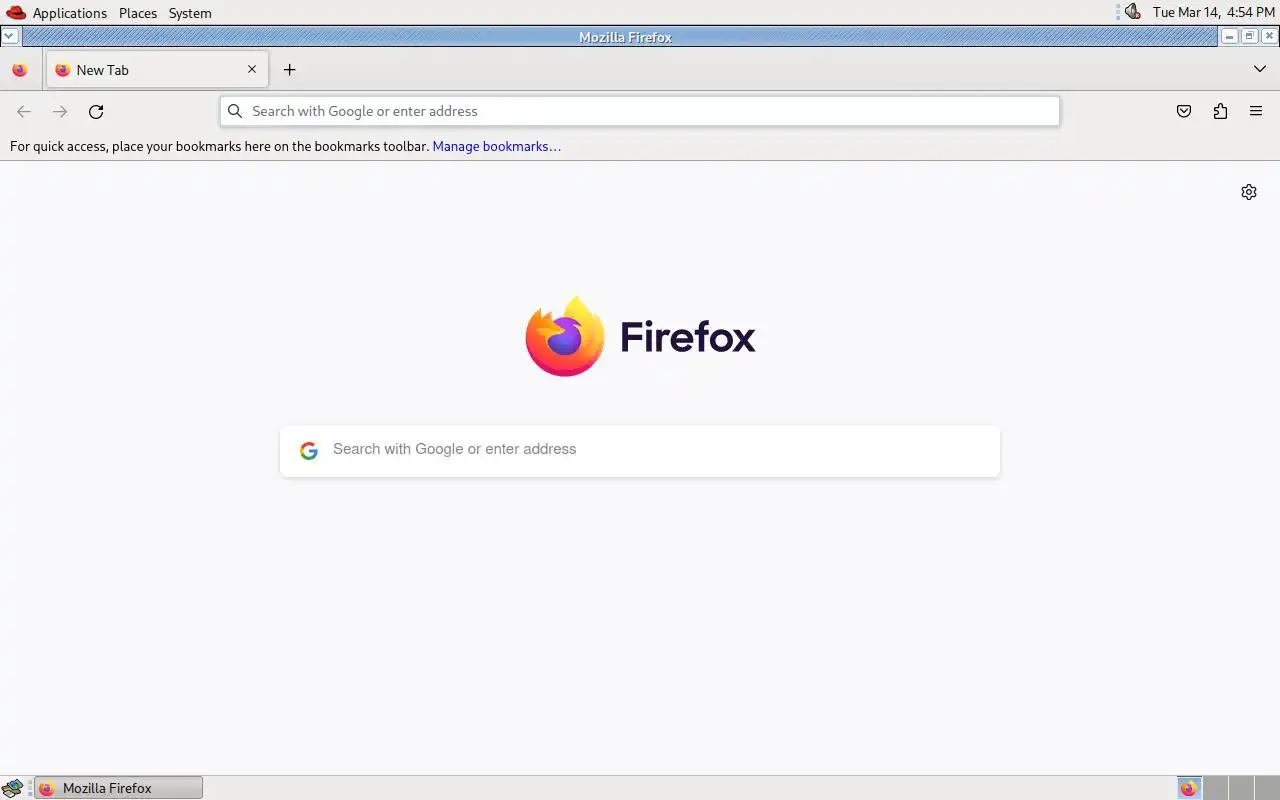The width and height of the screenshot is (1280, 800).
Task: Click the search magnifier icon in address bar
Action: [235, 111]
